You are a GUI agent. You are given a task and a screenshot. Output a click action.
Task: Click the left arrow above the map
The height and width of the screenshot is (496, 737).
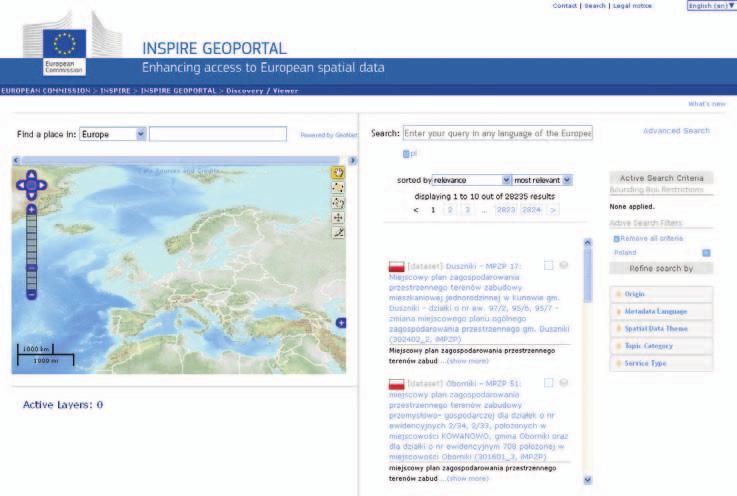(x=16, y=160)
